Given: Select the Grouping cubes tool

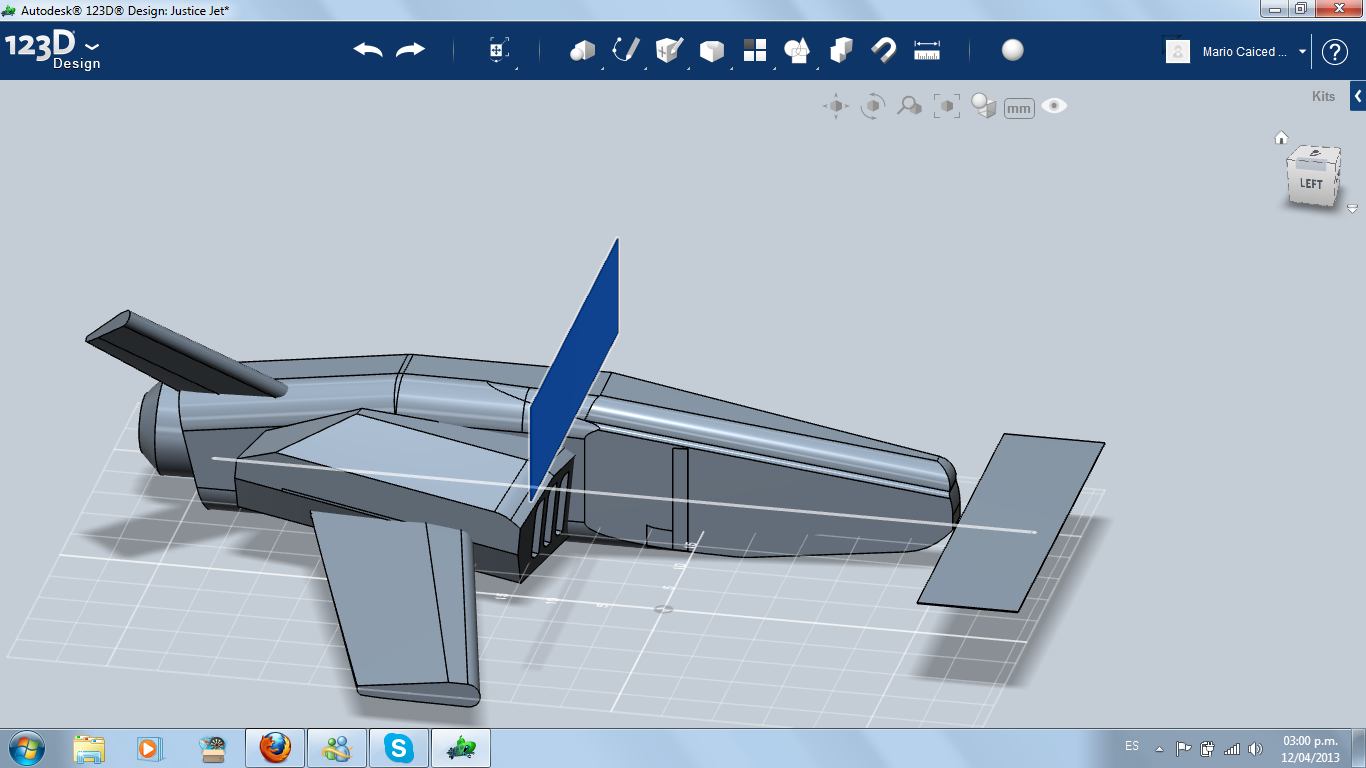Looking at the screenshot, I should 842,50.
